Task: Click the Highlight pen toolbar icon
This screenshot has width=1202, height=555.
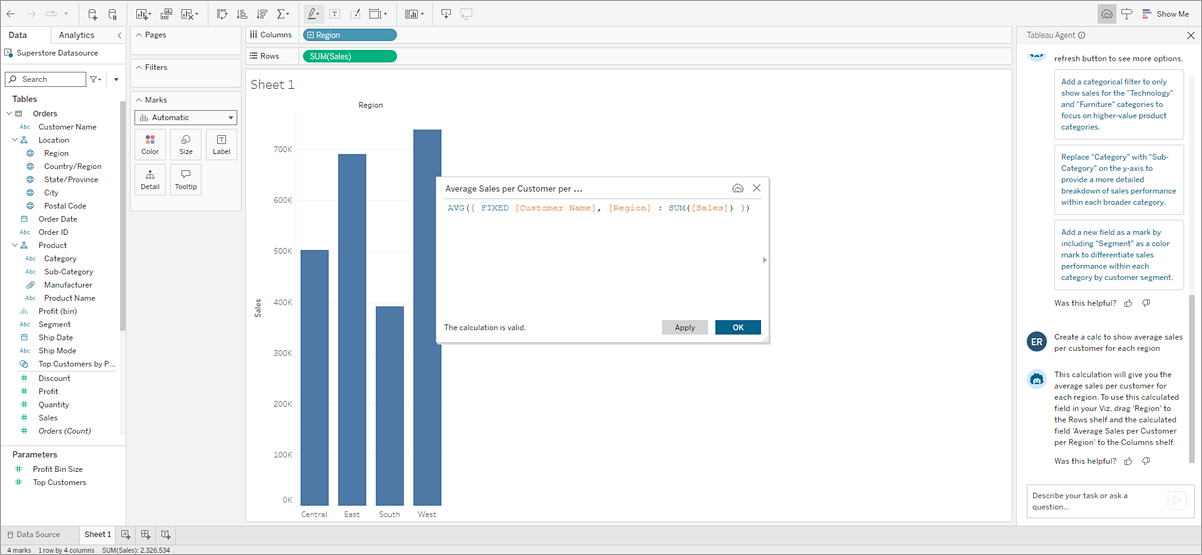Action: click(x=313, y=14)
